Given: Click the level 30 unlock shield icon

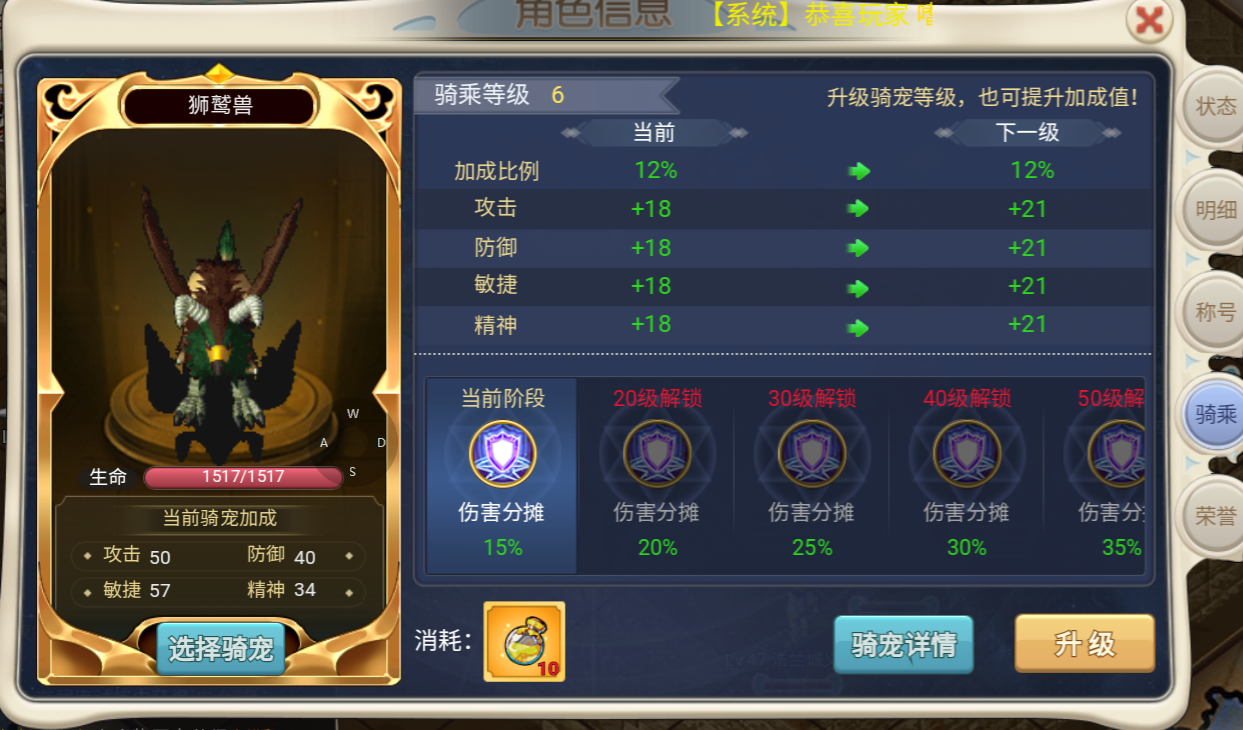Looking at the screenshot, I should coord(812,454).
